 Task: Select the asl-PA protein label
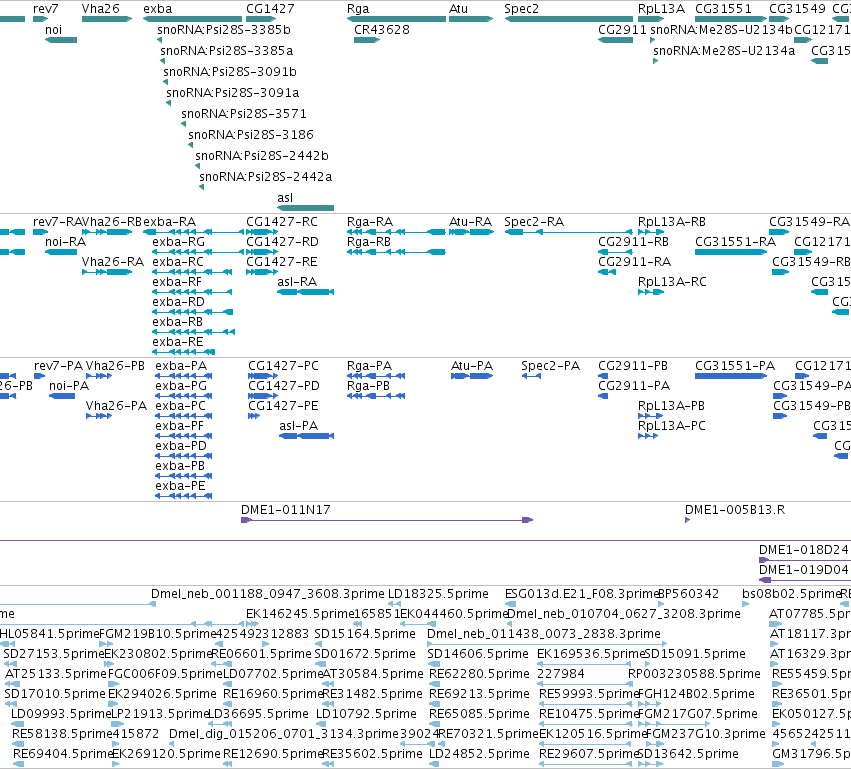[x=299, y=427]
